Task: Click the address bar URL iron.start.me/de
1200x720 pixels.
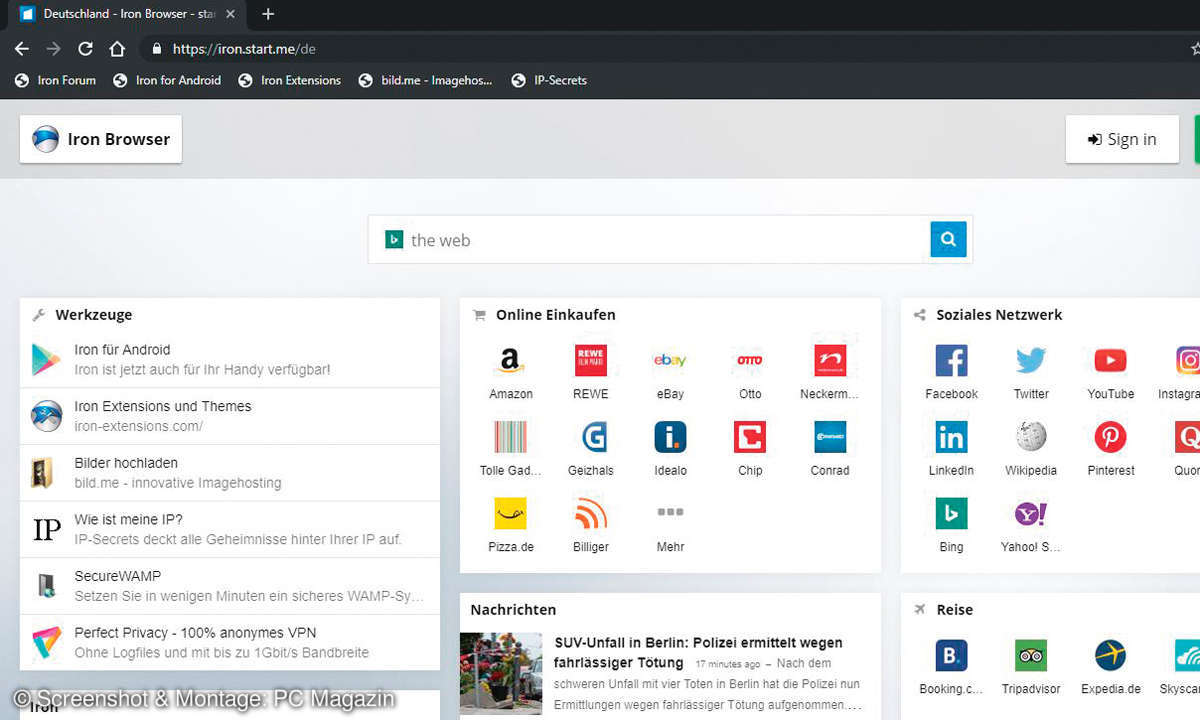Action: (244, 49)
